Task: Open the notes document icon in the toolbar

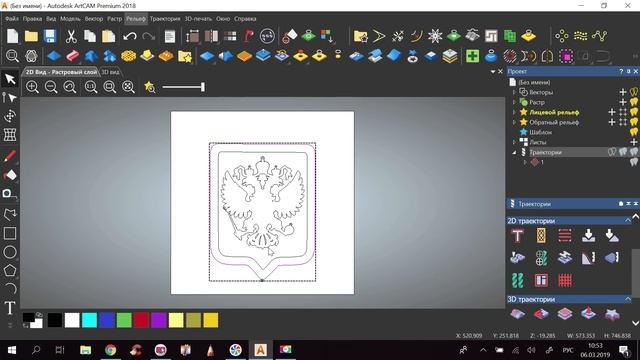Action: (170, 36)
